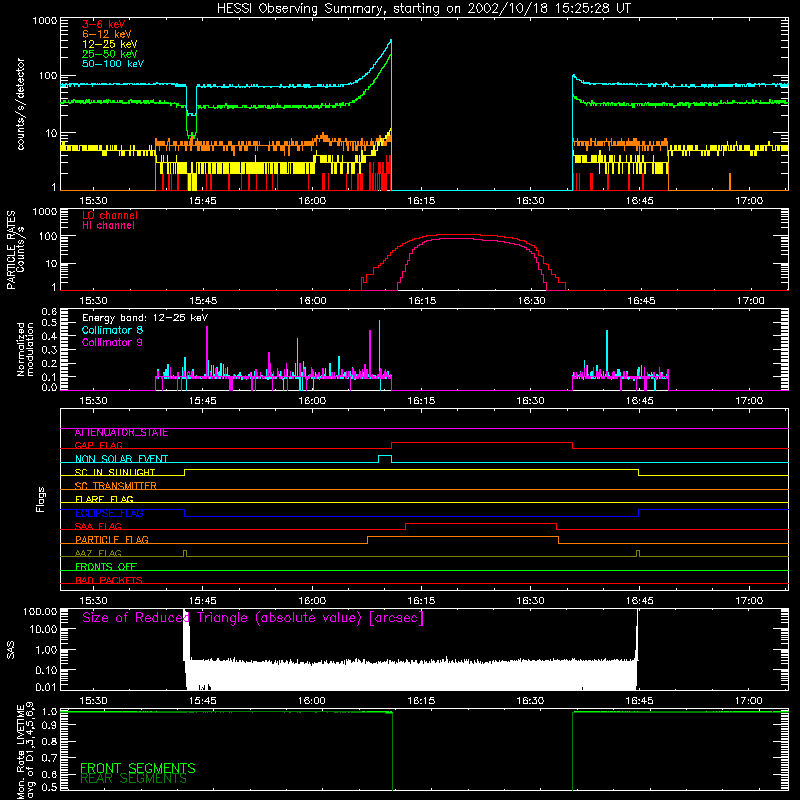Viewport: 800px width, 800px height.
Task: Click the FLARE_FLAG label
Action: [x=104, y=499]
